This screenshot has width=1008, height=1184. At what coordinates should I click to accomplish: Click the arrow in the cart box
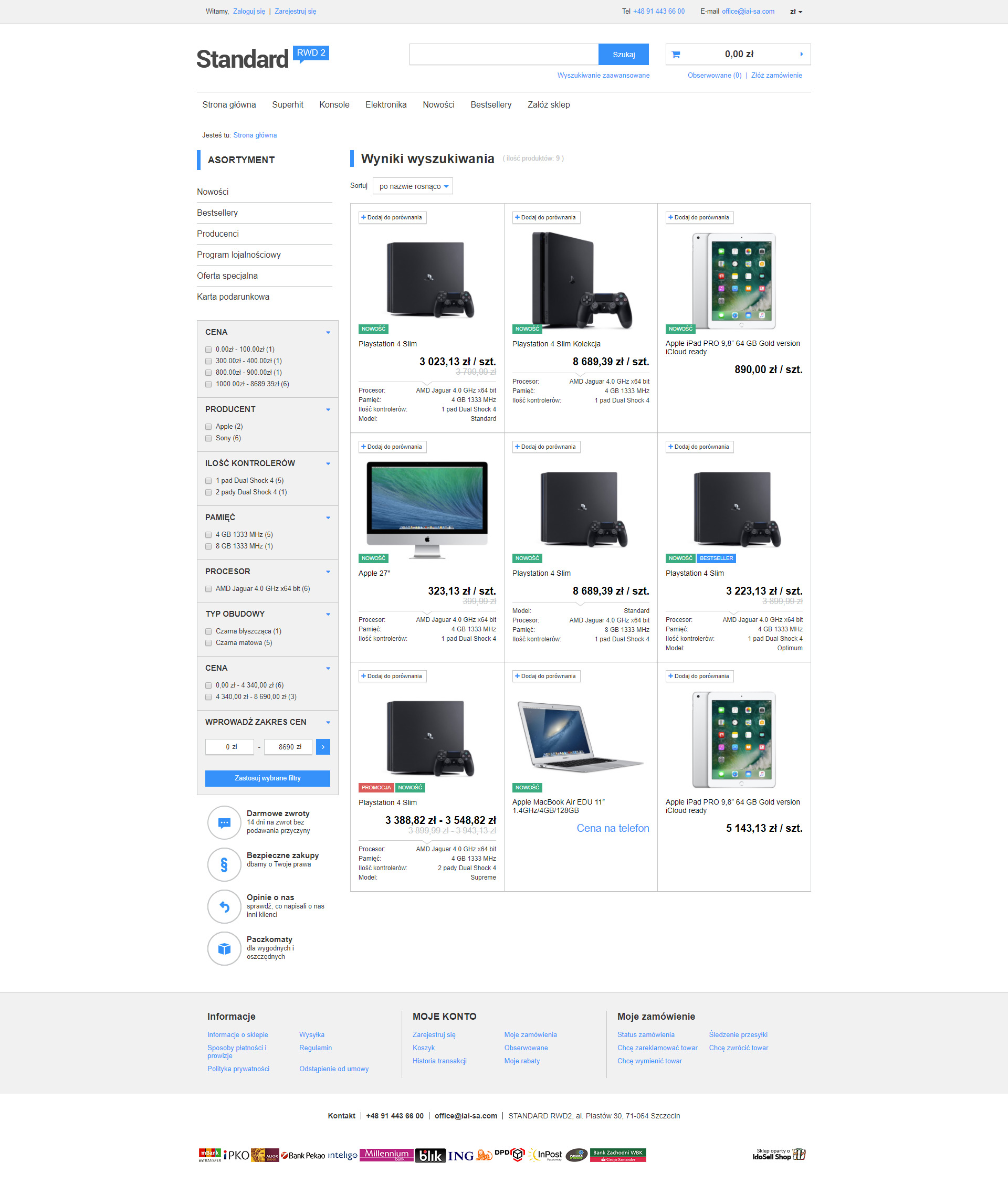click(801, 54)
